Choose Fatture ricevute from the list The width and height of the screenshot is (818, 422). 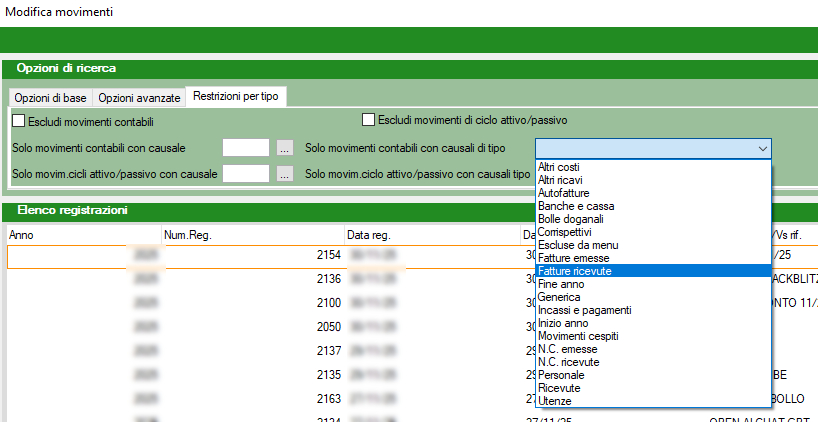click(x=575, y=271)
